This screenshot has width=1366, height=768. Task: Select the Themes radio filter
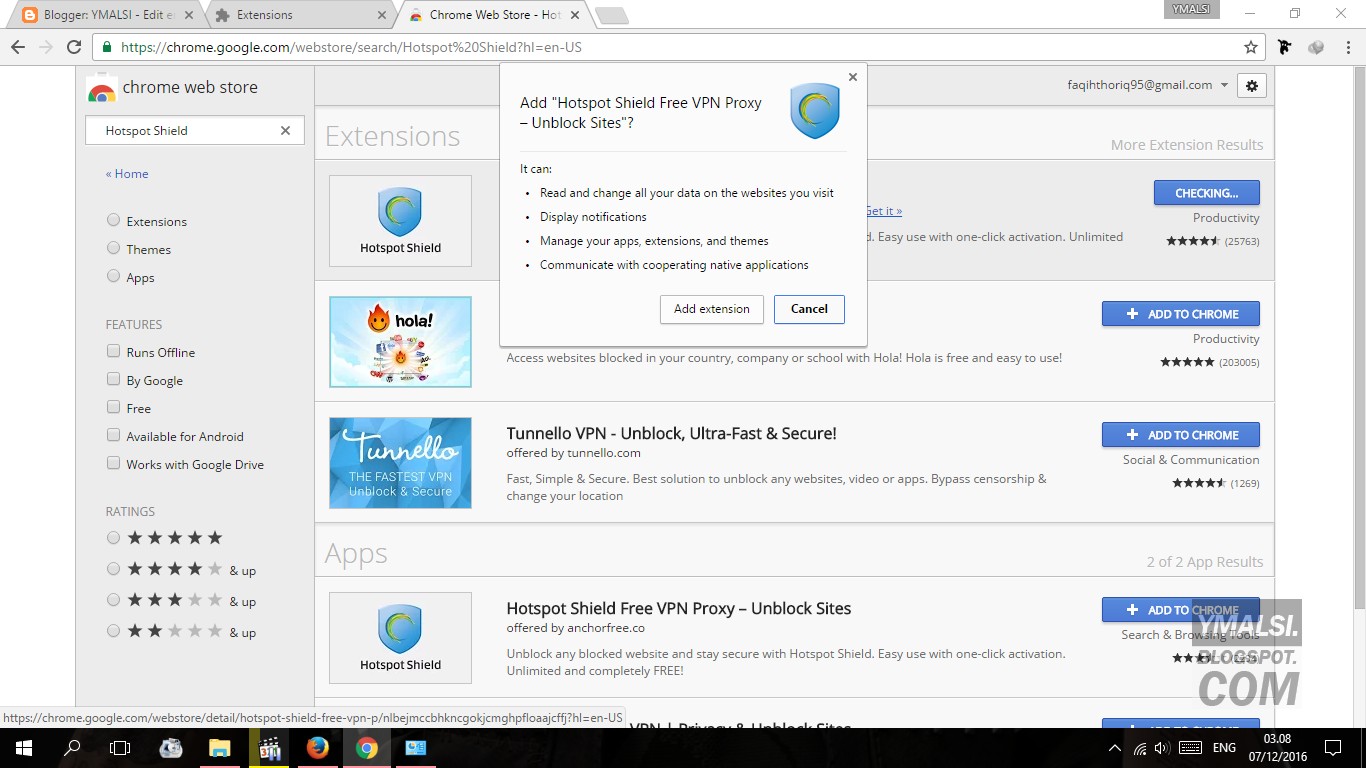113,248
